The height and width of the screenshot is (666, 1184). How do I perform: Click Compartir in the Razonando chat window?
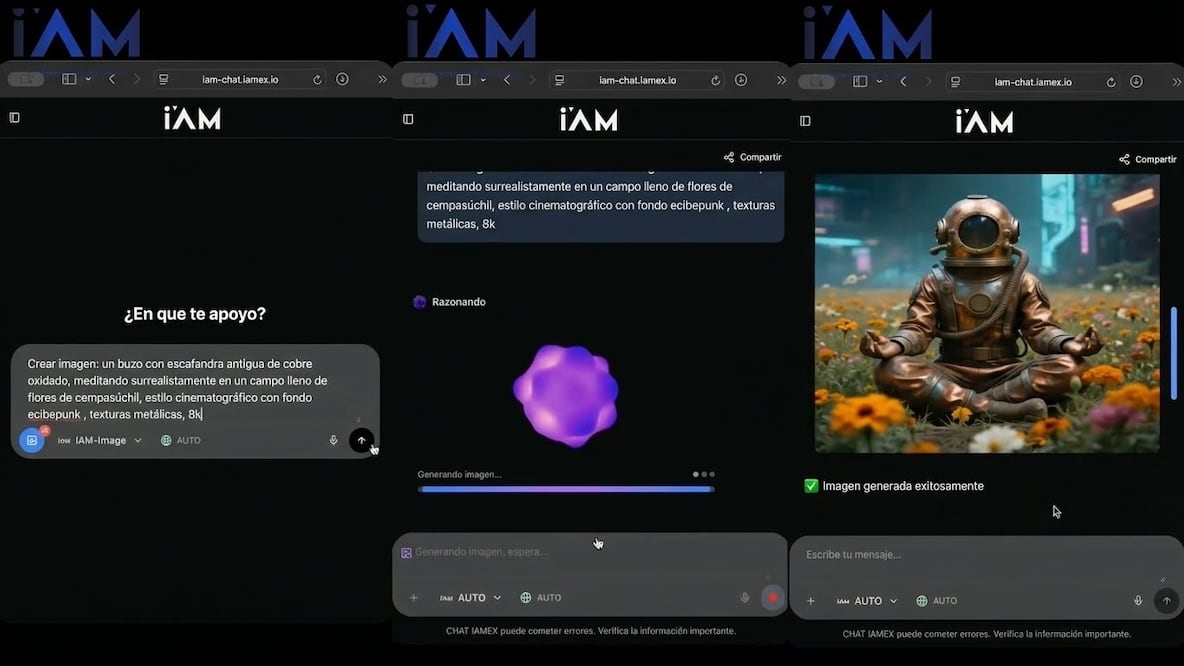(752, 157)
